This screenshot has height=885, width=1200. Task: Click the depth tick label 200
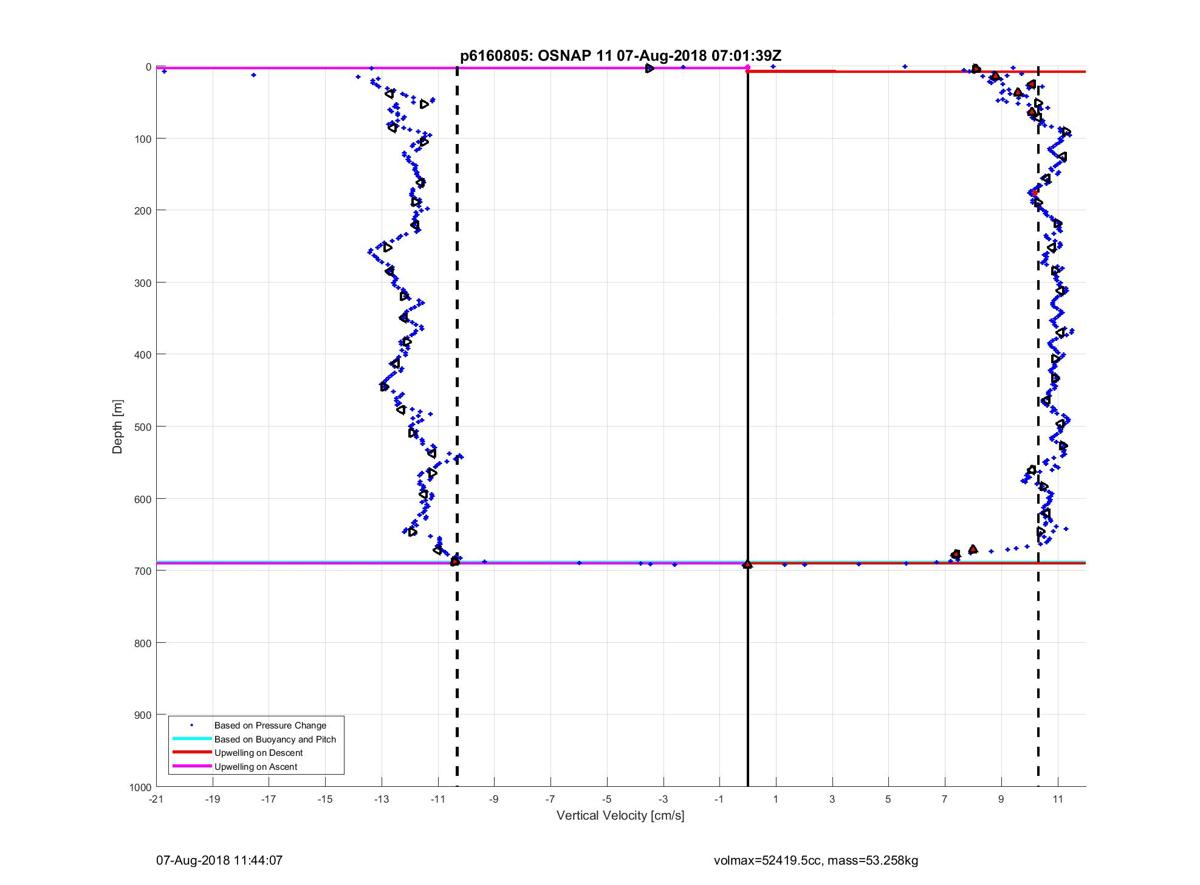pyautogui.click(x=142, y=210)
